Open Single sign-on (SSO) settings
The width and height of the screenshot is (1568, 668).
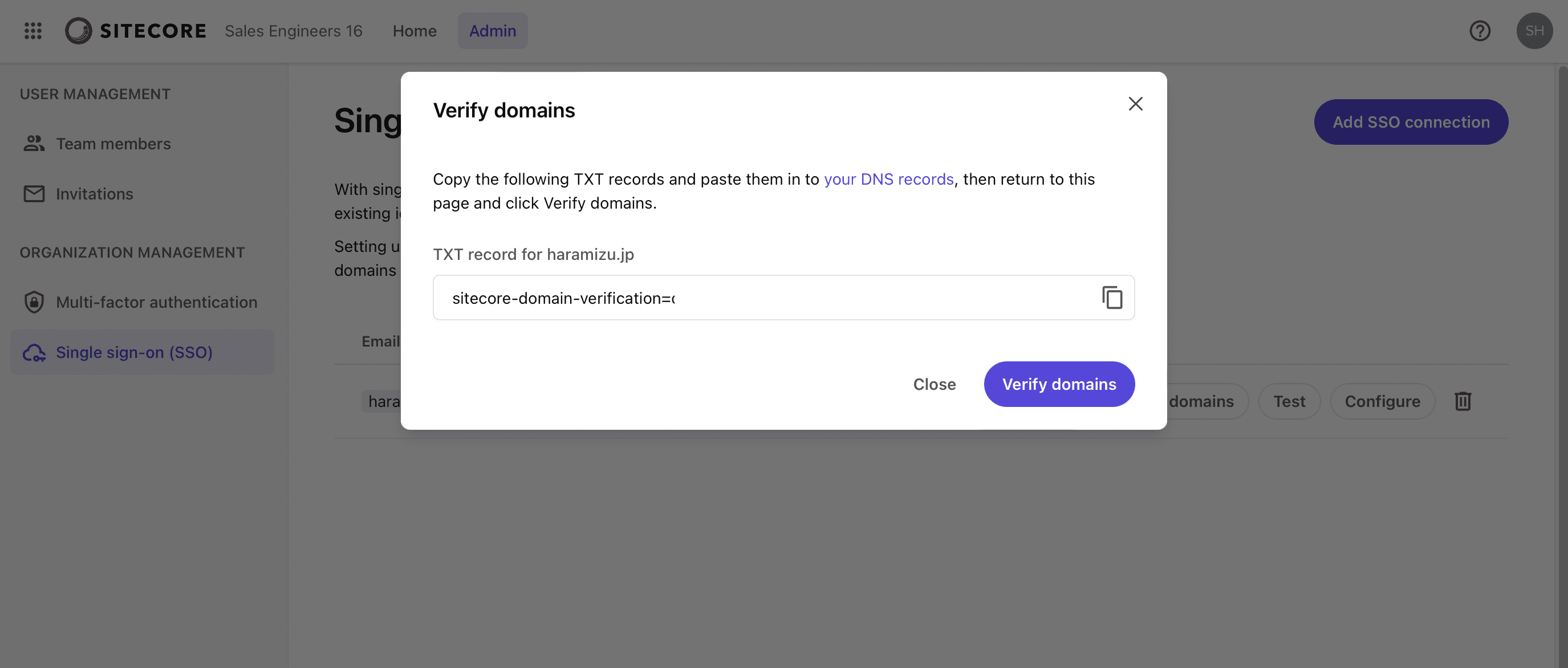[134, 352]
